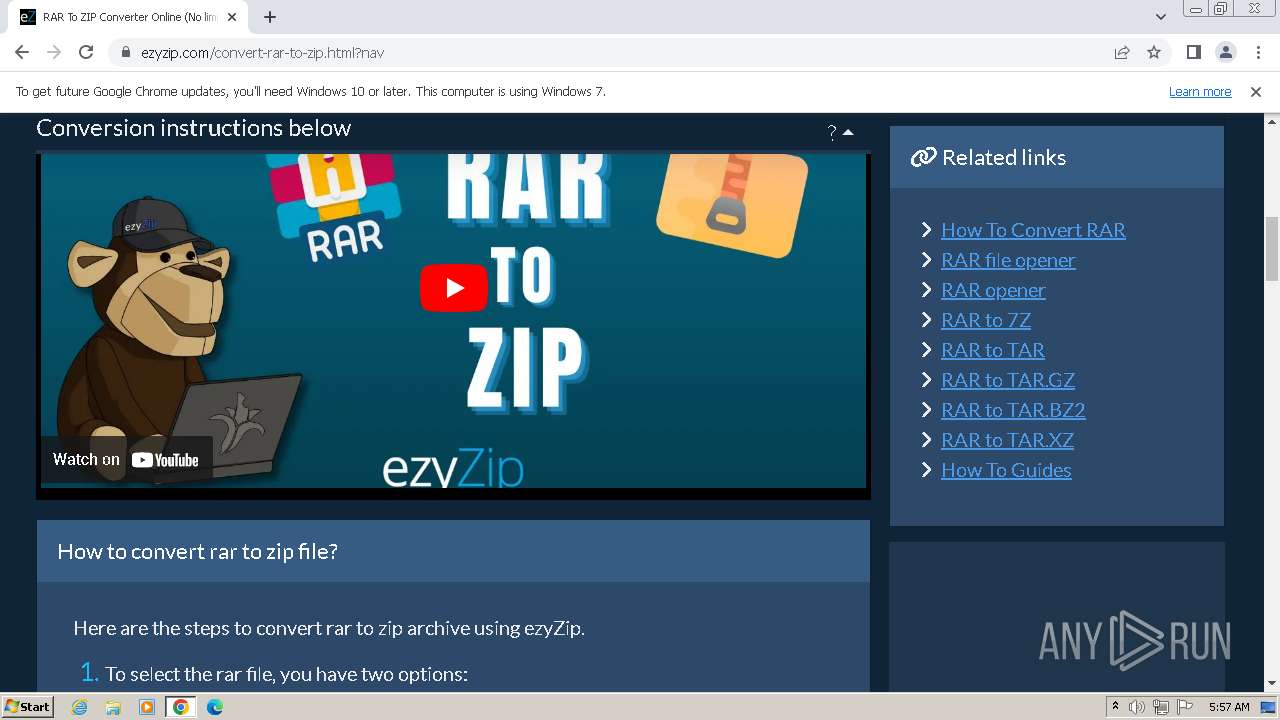Viewport: 1280px width, 720px height.
Task: Click the page vertical scrollbar thumb
Action: pos(1272,248)
